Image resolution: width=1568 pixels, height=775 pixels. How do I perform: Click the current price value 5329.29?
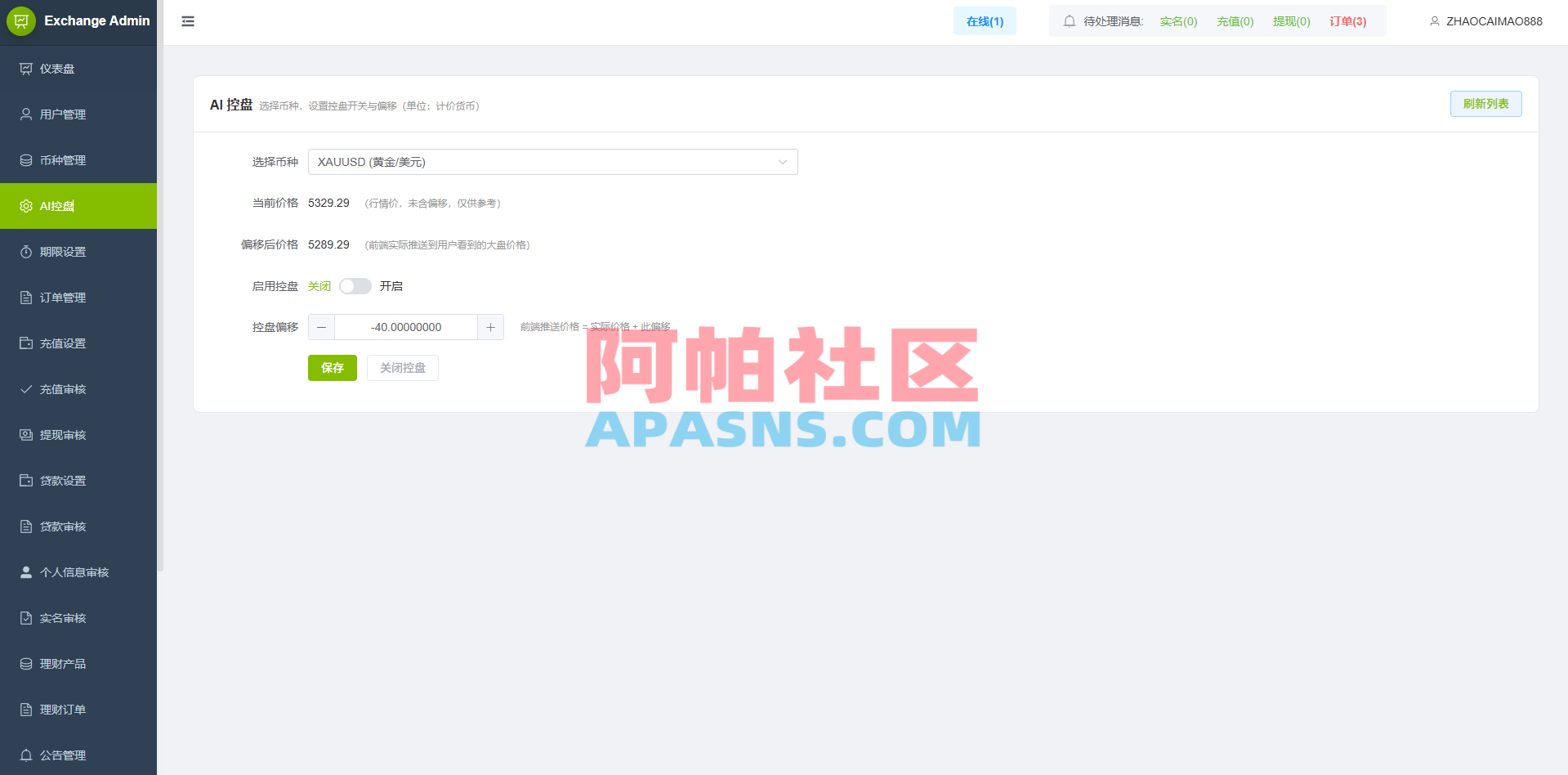pyautogui.click(x=328, y=203)
